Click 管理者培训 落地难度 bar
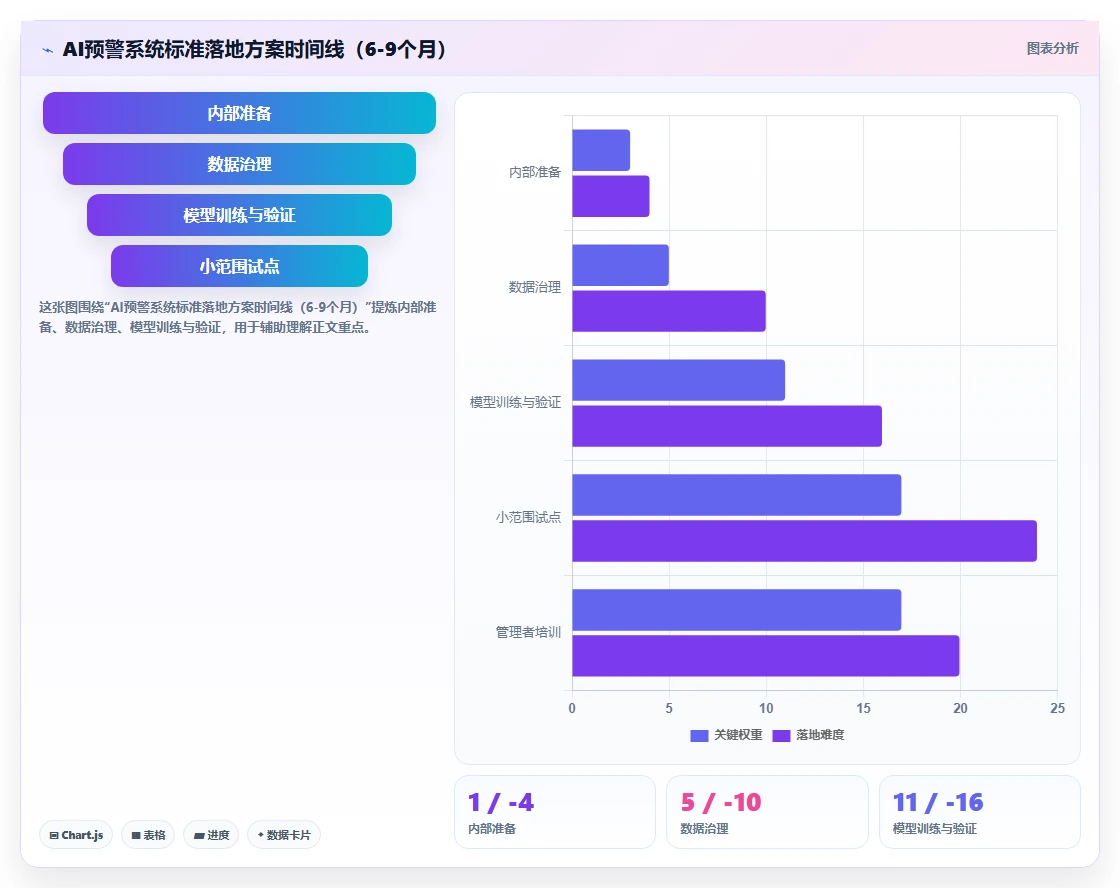This screenshot has height=888, width=1120. click(766, 656)
